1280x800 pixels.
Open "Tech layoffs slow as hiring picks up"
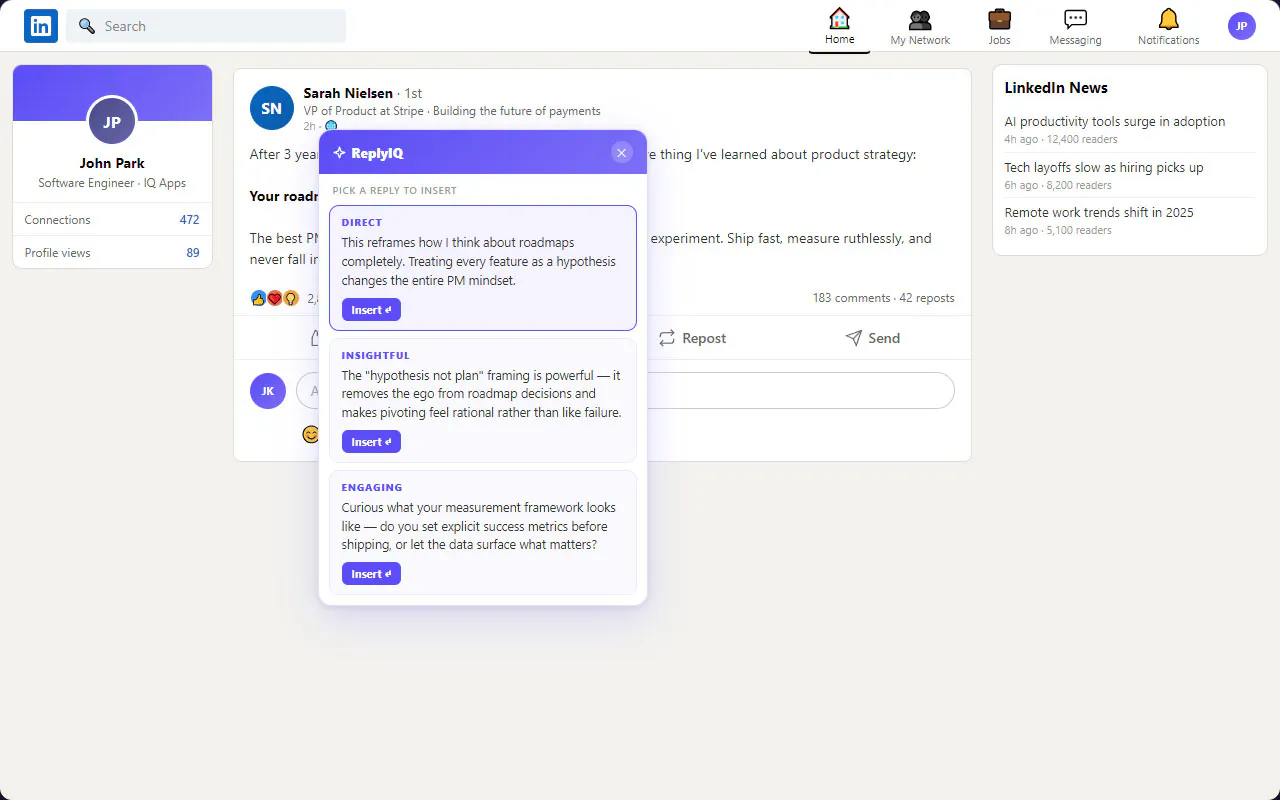[x=1104, y=167]
